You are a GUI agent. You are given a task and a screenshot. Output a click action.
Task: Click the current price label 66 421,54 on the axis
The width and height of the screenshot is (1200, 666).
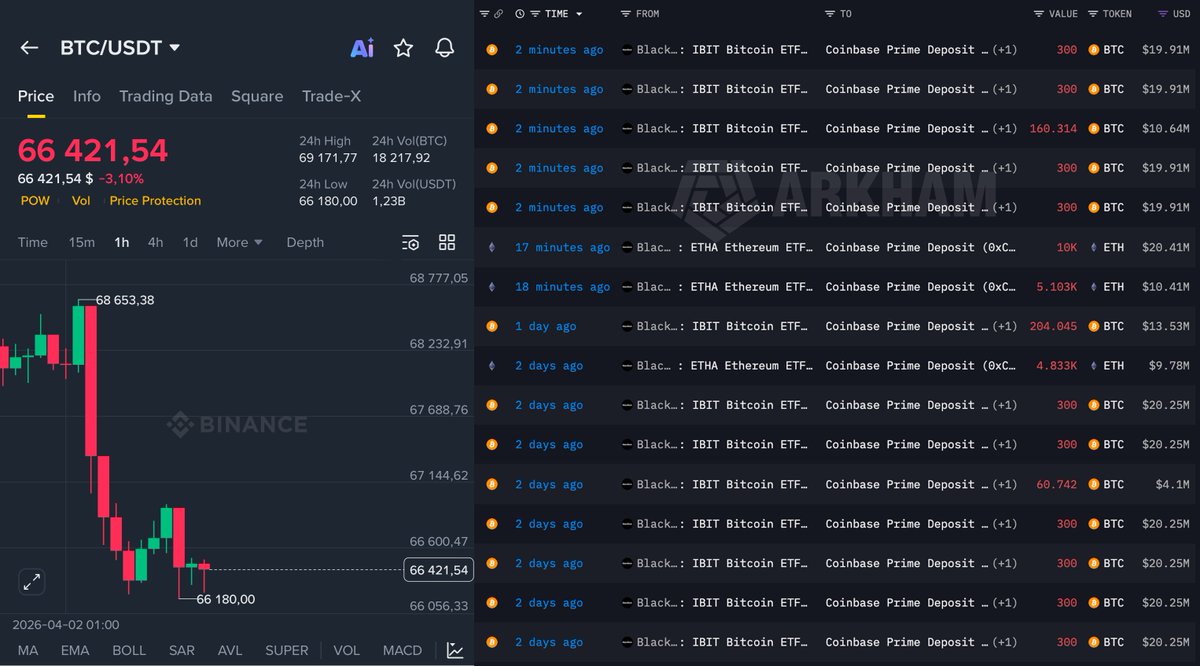[438, 570]
